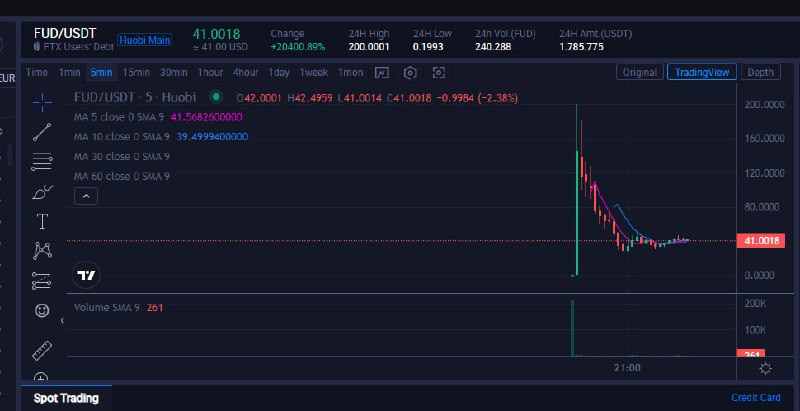
Task: Open the horizontal lines pitchfork tool
Action: tap(42, 162)
